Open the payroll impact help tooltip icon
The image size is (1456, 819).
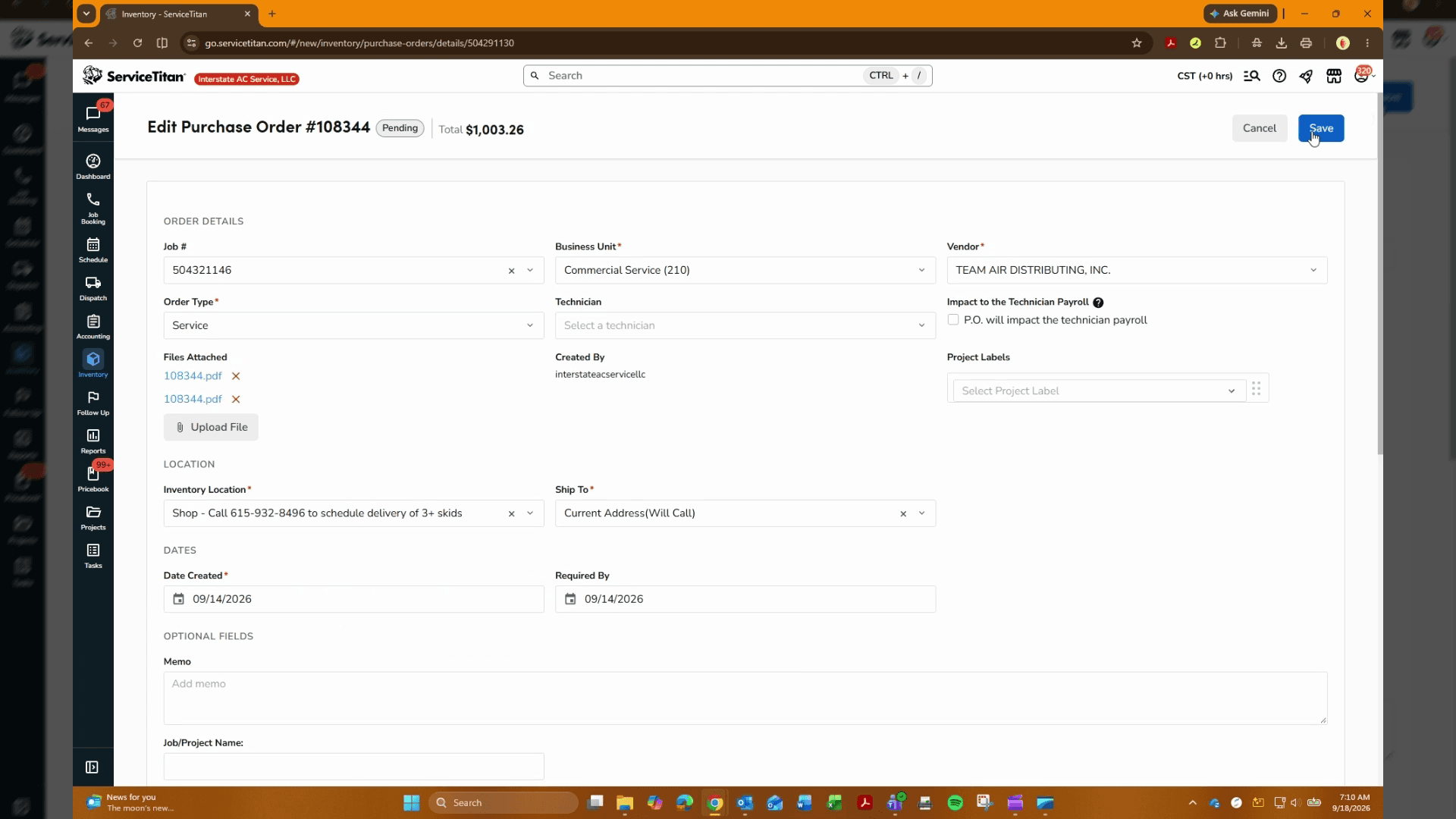pos(1098,303)
